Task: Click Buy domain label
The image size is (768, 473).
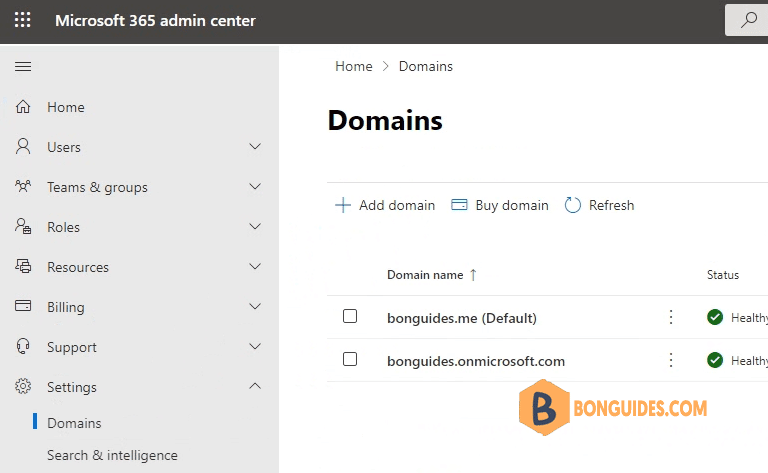Action: [512, 205]
